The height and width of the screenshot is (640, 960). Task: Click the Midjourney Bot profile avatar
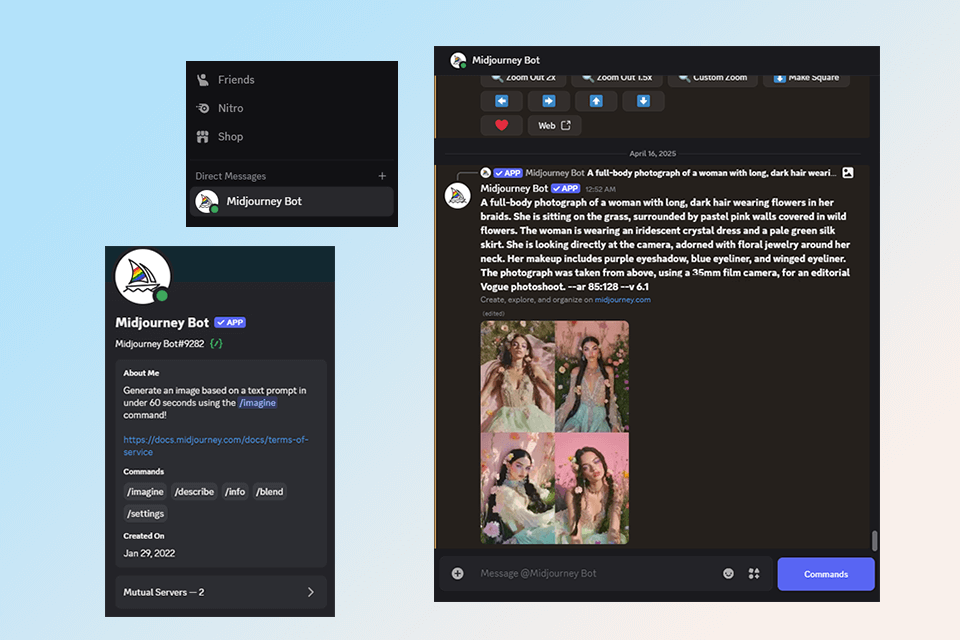click(143, 276)
